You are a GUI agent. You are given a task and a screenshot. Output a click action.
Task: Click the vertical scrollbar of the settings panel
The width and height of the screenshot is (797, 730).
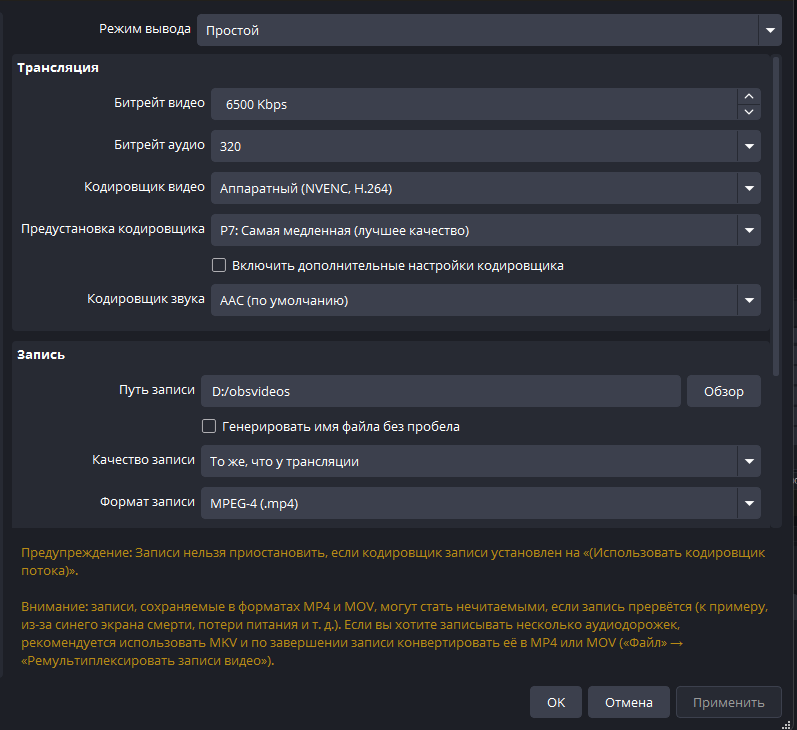(x=775, y=200)
